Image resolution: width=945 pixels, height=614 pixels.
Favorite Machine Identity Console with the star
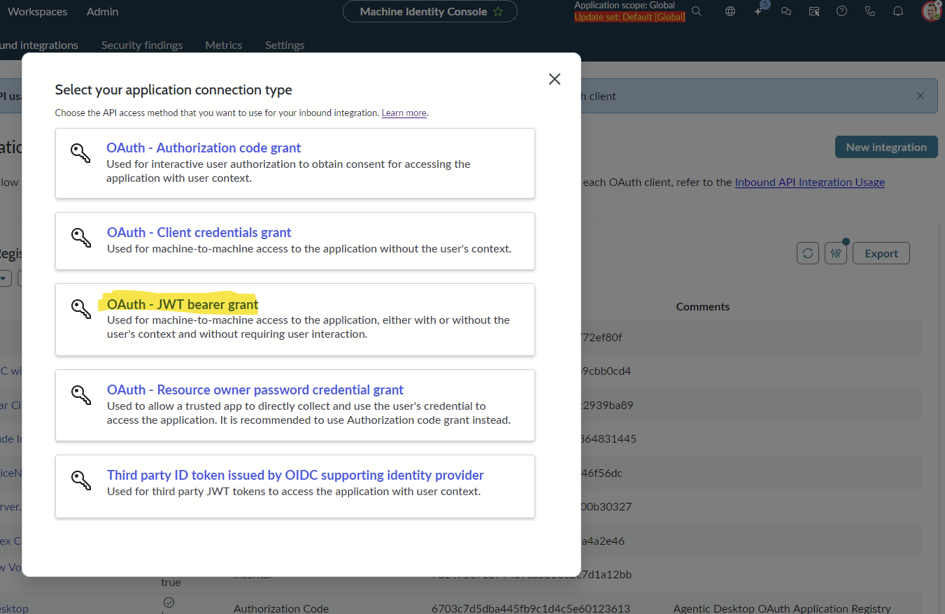tap(498, 11)
